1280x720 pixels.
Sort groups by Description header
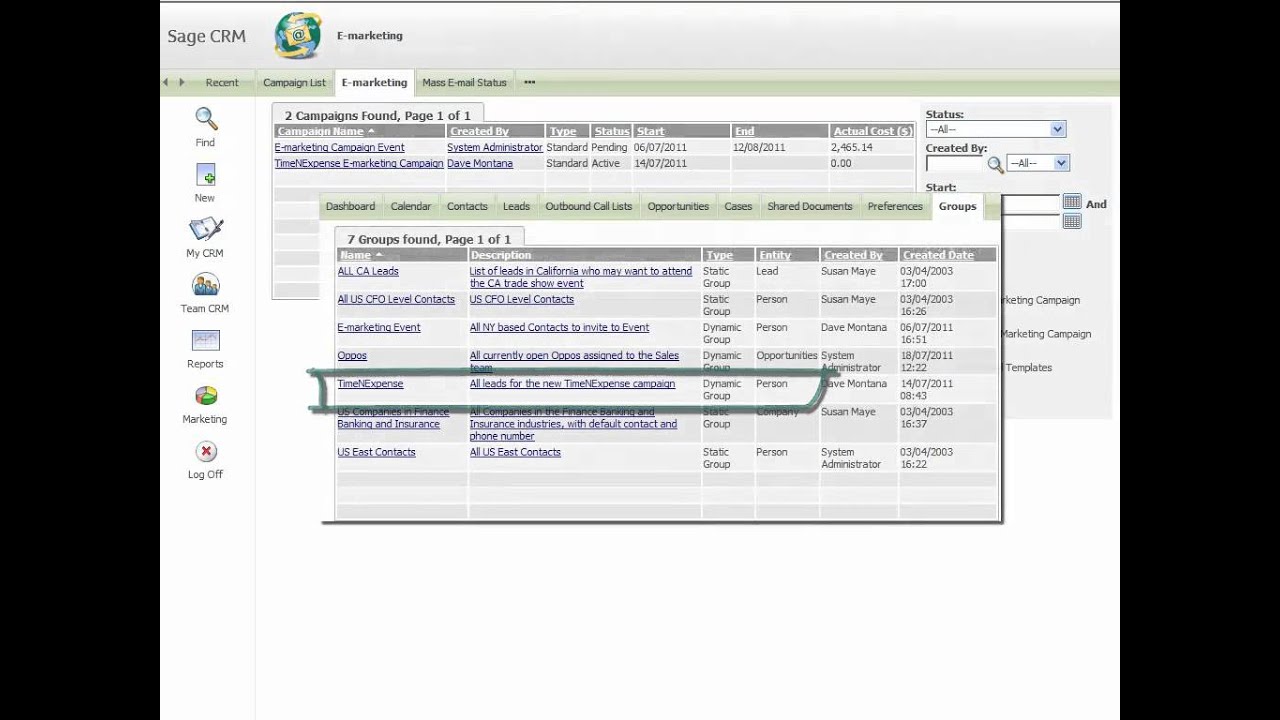click(x=501, y=255)
